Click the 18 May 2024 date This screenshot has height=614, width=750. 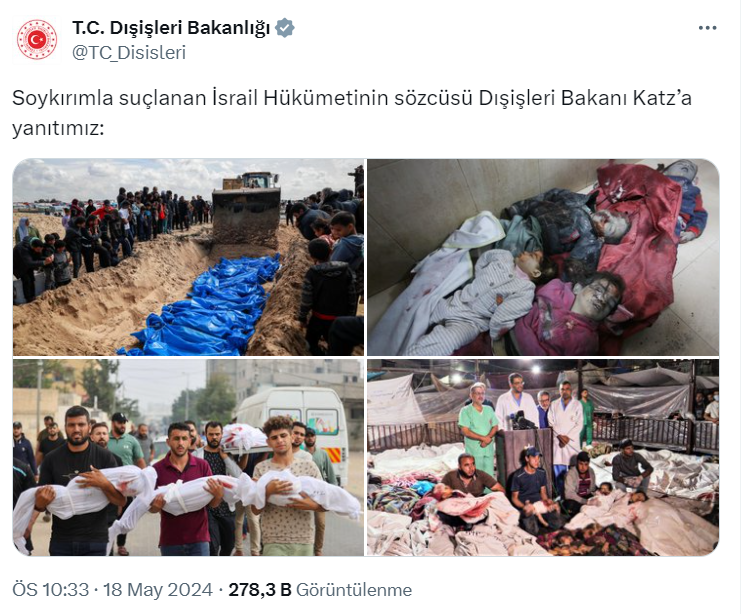click(x=158, y=590)
